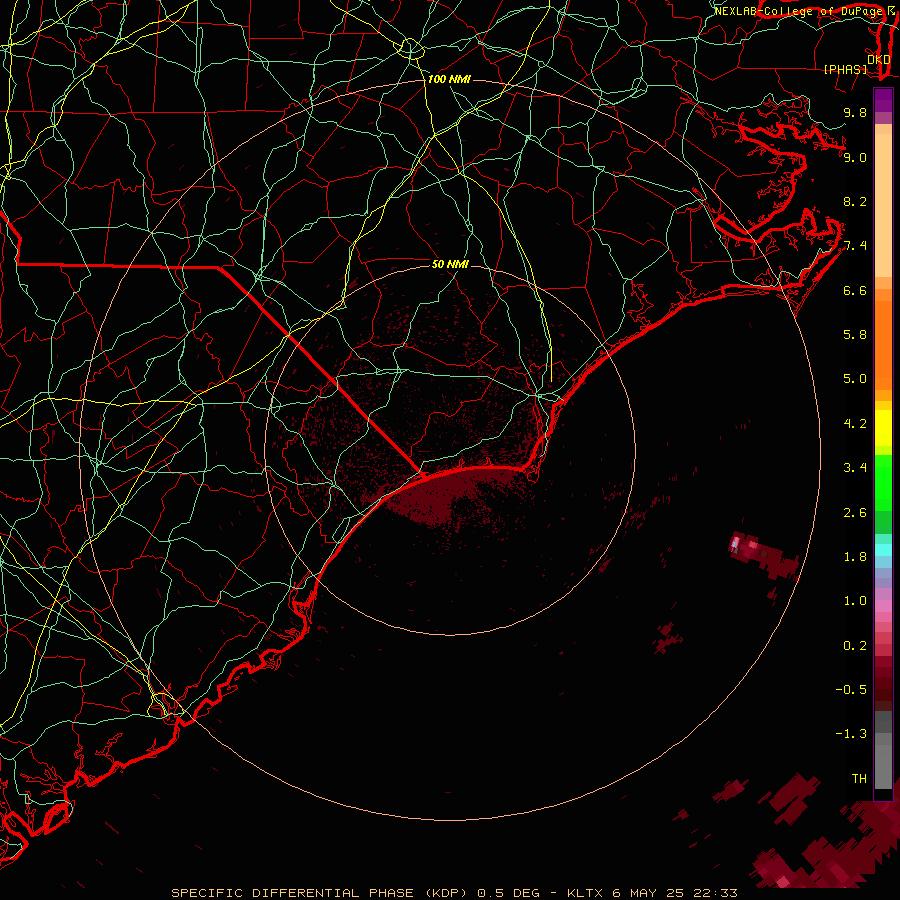
Task: Click the -1.3 value on the color scale
Action: [851, 734]
